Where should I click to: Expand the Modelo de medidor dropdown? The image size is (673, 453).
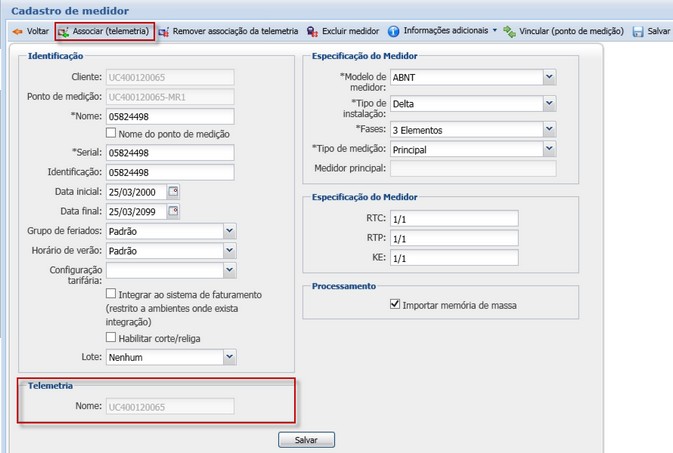[x=549, y=76]
